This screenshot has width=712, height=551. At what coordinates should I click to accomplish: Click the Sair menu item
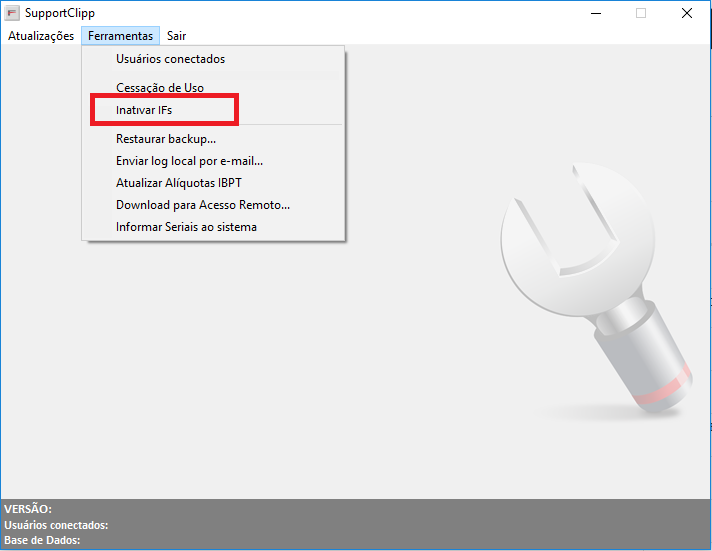pyautogui.click(x=176, y=36)
